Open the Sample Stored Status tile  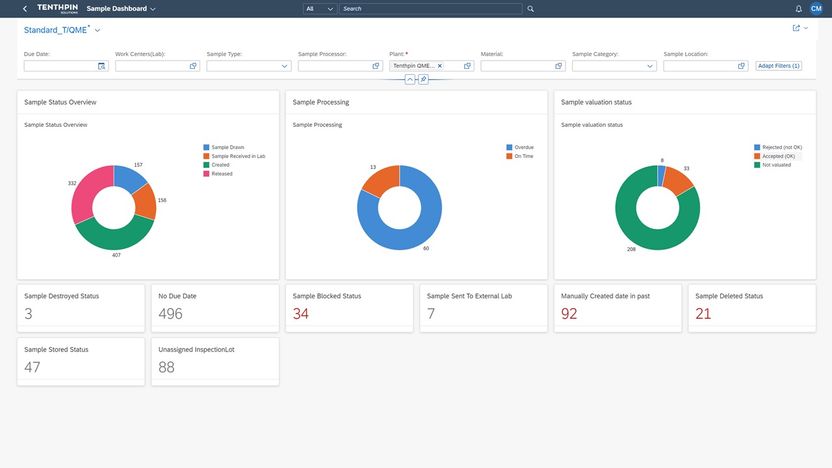point(81,362)
